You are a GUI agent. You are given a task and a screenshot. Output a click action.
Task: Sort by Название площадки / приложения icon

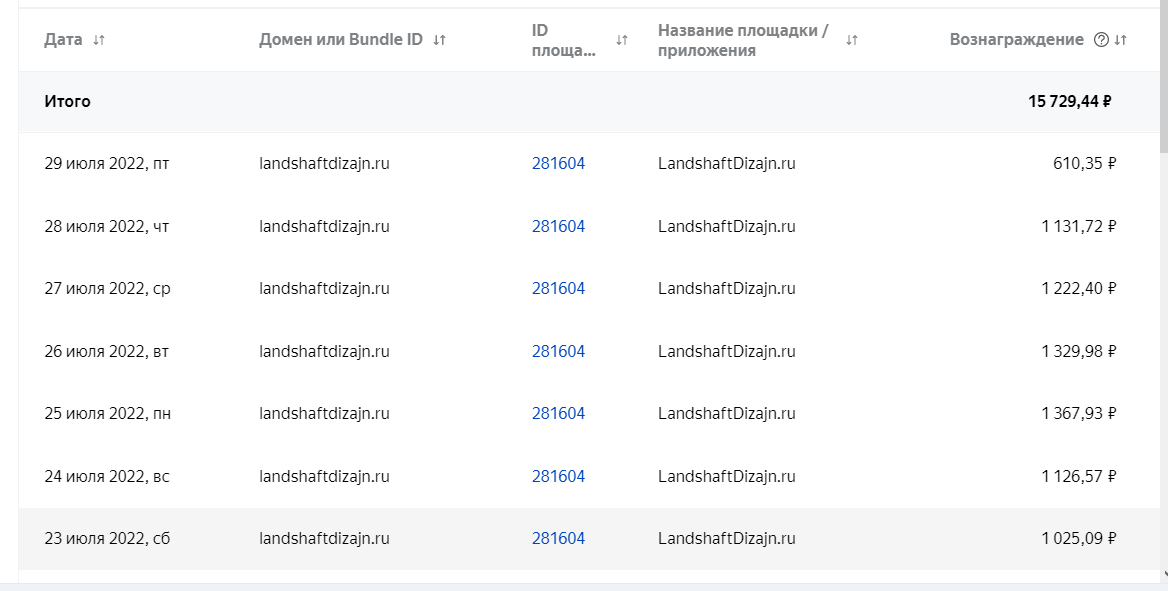[852, 40]
